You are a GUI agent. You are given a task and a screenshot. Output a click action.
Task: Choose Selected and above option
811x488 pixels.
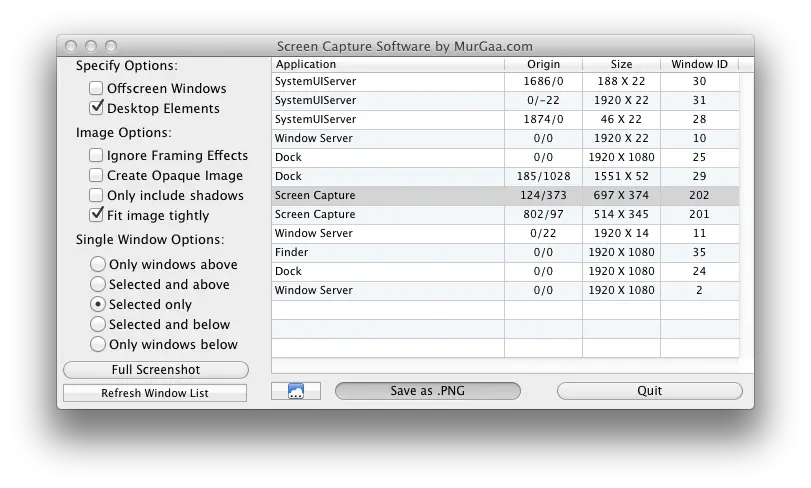(98, 284)
